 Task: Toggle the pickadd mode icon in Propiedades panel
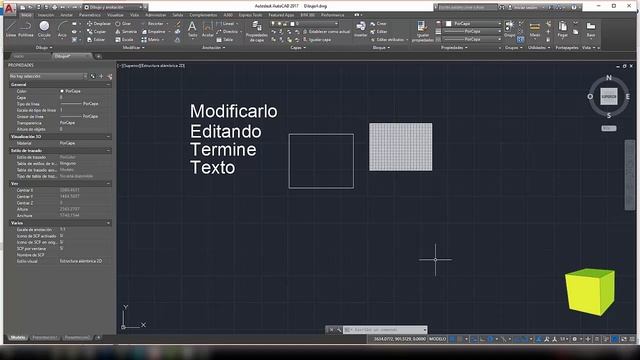(x=93, y=76)
